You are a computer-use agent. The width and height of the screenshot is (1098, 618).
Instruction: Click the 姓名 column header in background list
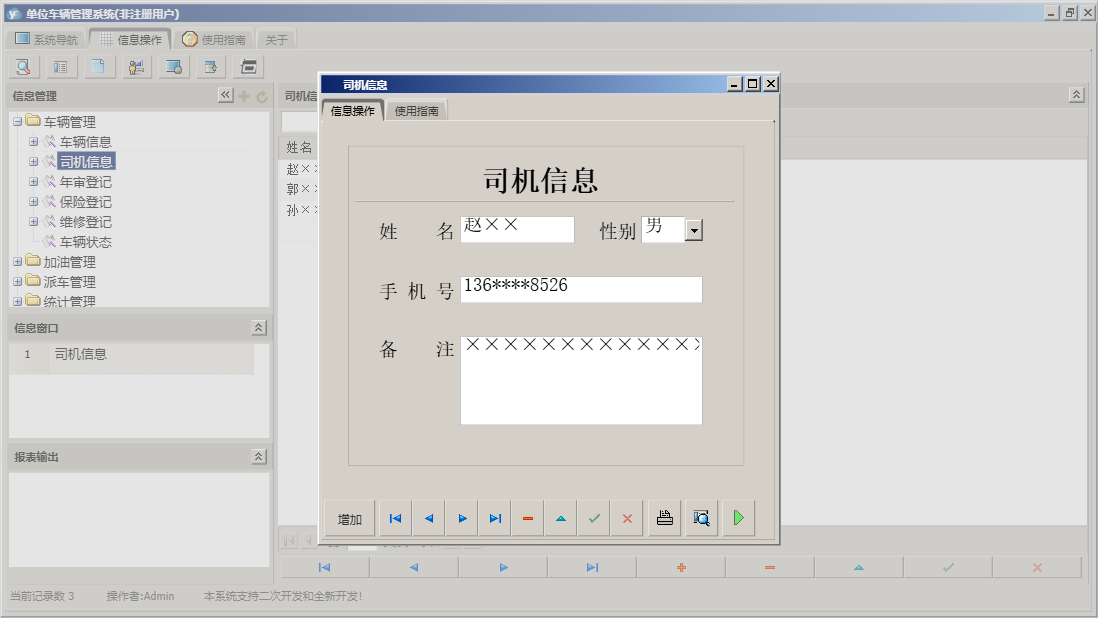[299, 147]
